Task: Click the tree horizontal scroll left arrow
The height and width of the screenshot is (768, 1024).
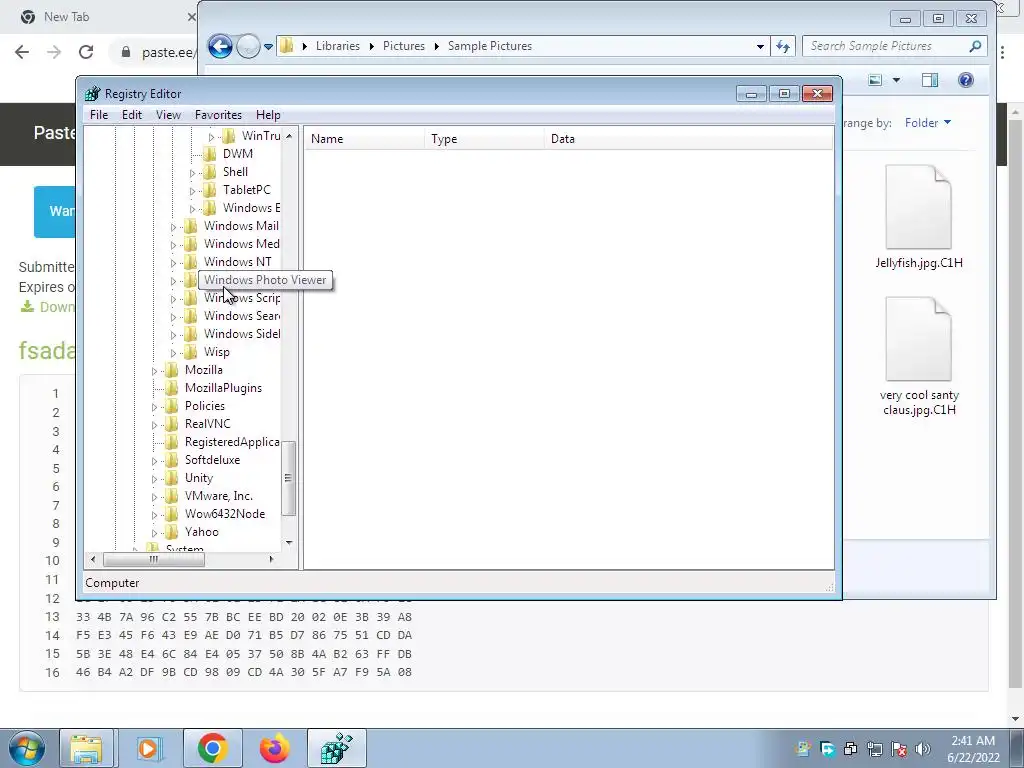Action: pyautogui.click(x=93, y=559)
